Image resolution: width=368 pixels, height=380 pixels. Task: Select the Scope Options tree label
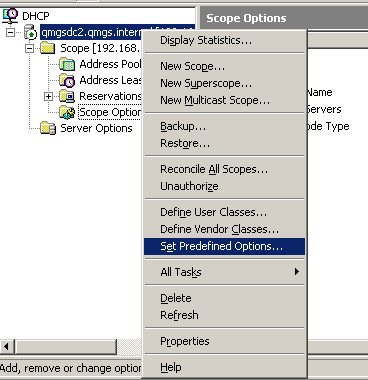pos(110,112)
